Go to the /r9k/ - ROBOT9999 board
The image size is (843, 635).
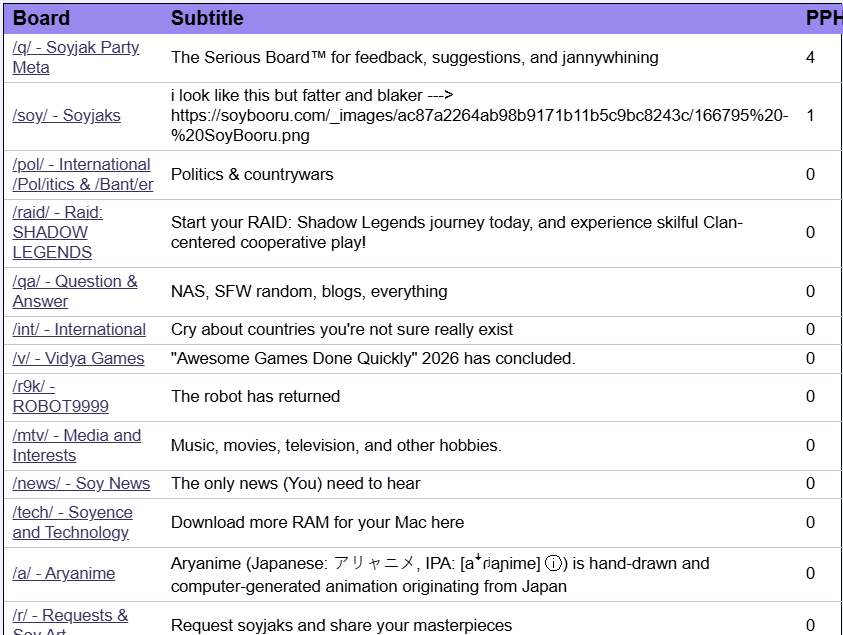tap(60, 396)
